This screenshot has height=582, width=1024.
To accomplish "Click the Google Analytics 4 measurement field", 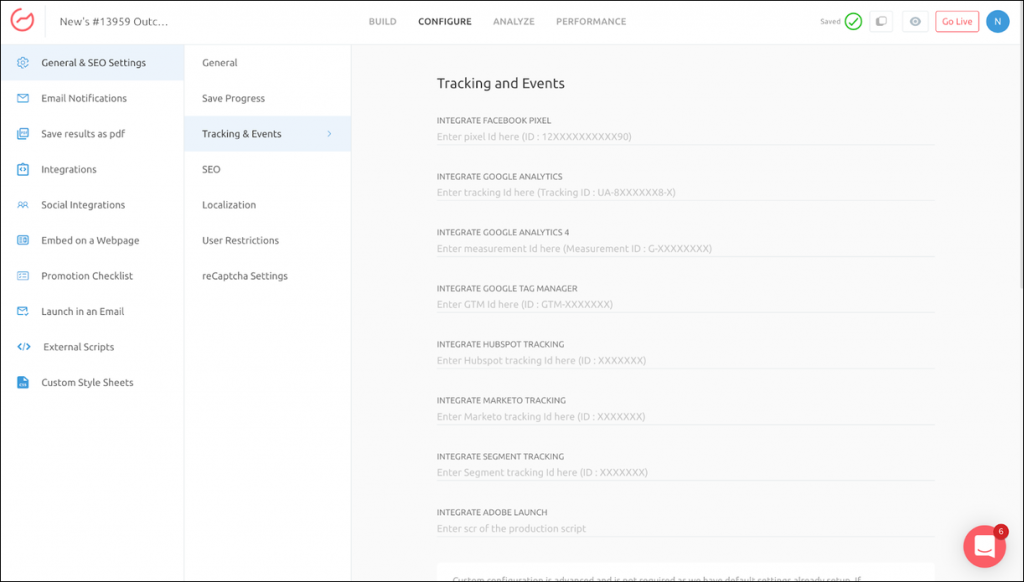I will [x=685, y=249].
